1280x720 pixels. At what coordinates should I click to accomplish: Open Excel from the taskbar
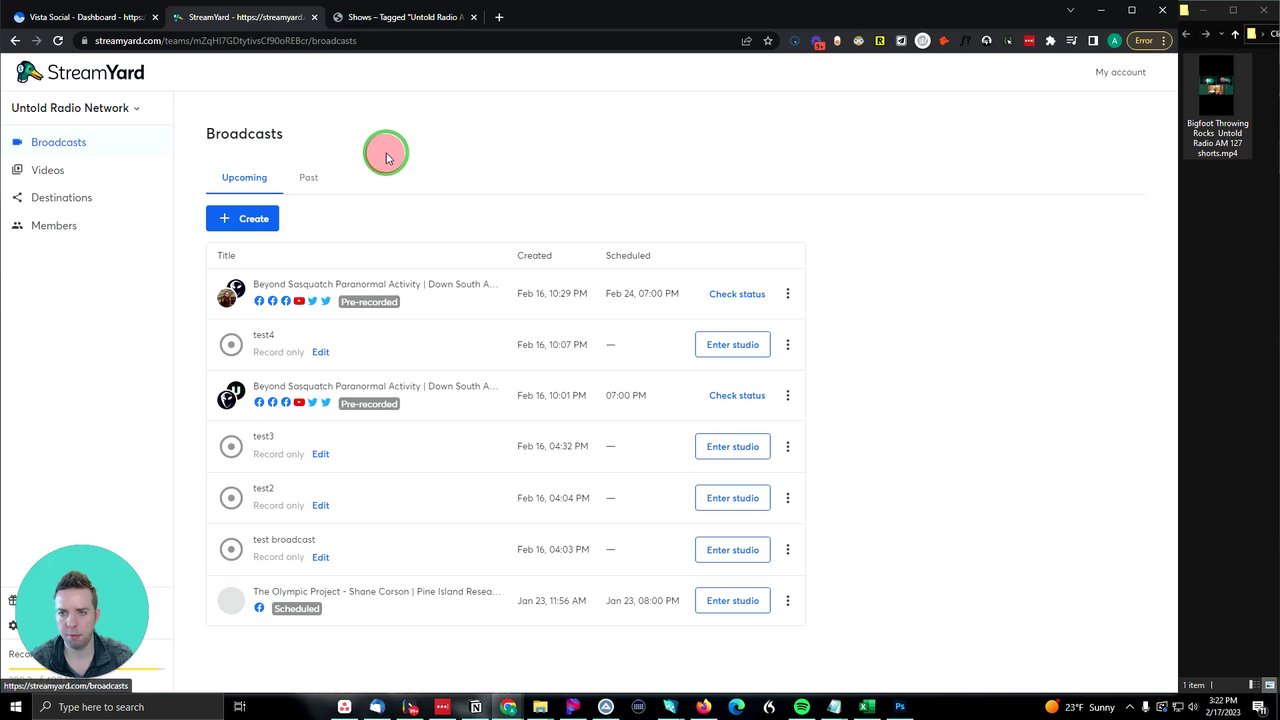[867, 707]
